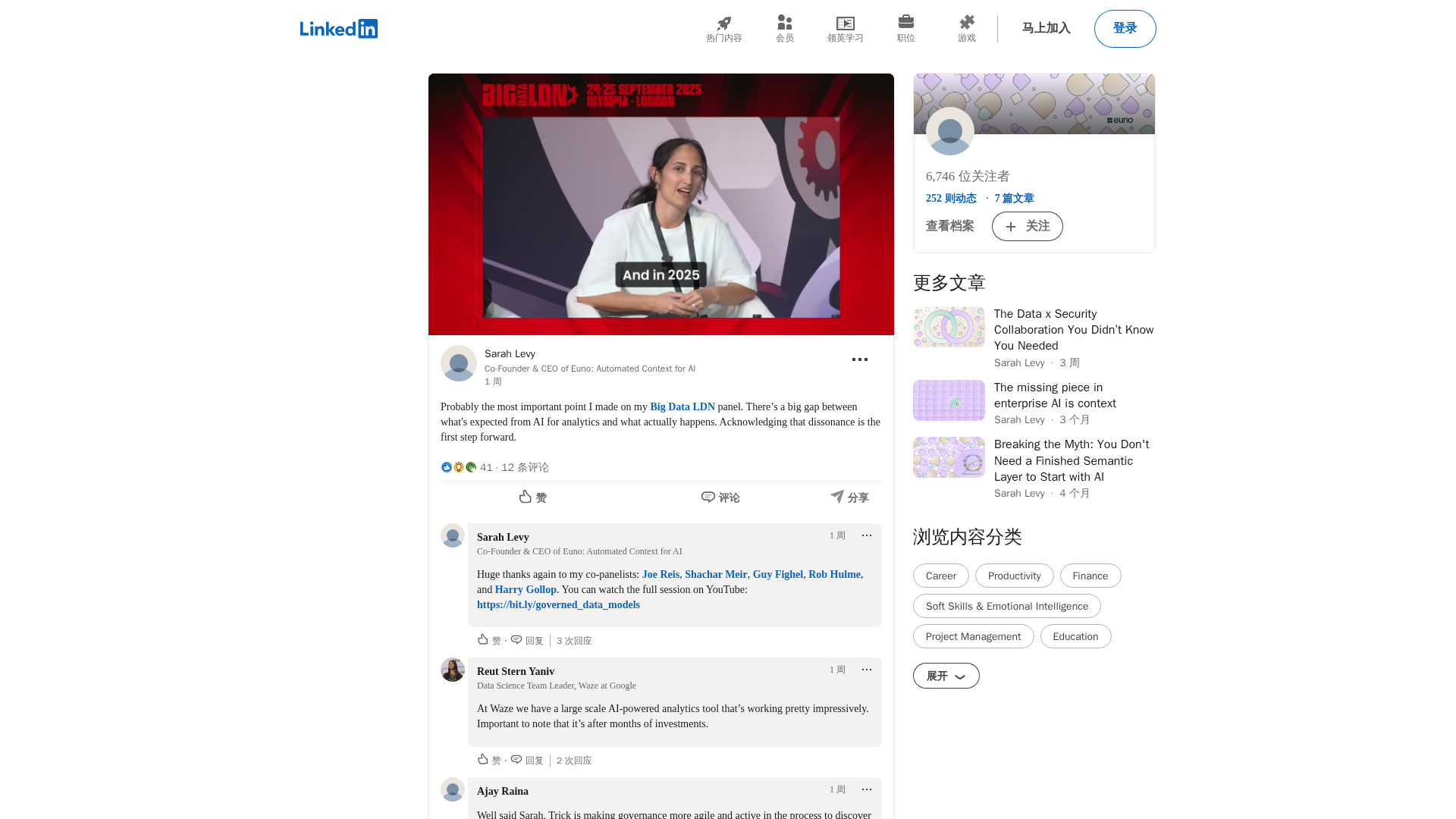Image resolution: width=1456 pixels, height=819 pixels.
Task: Play the Big Data LDN video
Action: (661, 204)
